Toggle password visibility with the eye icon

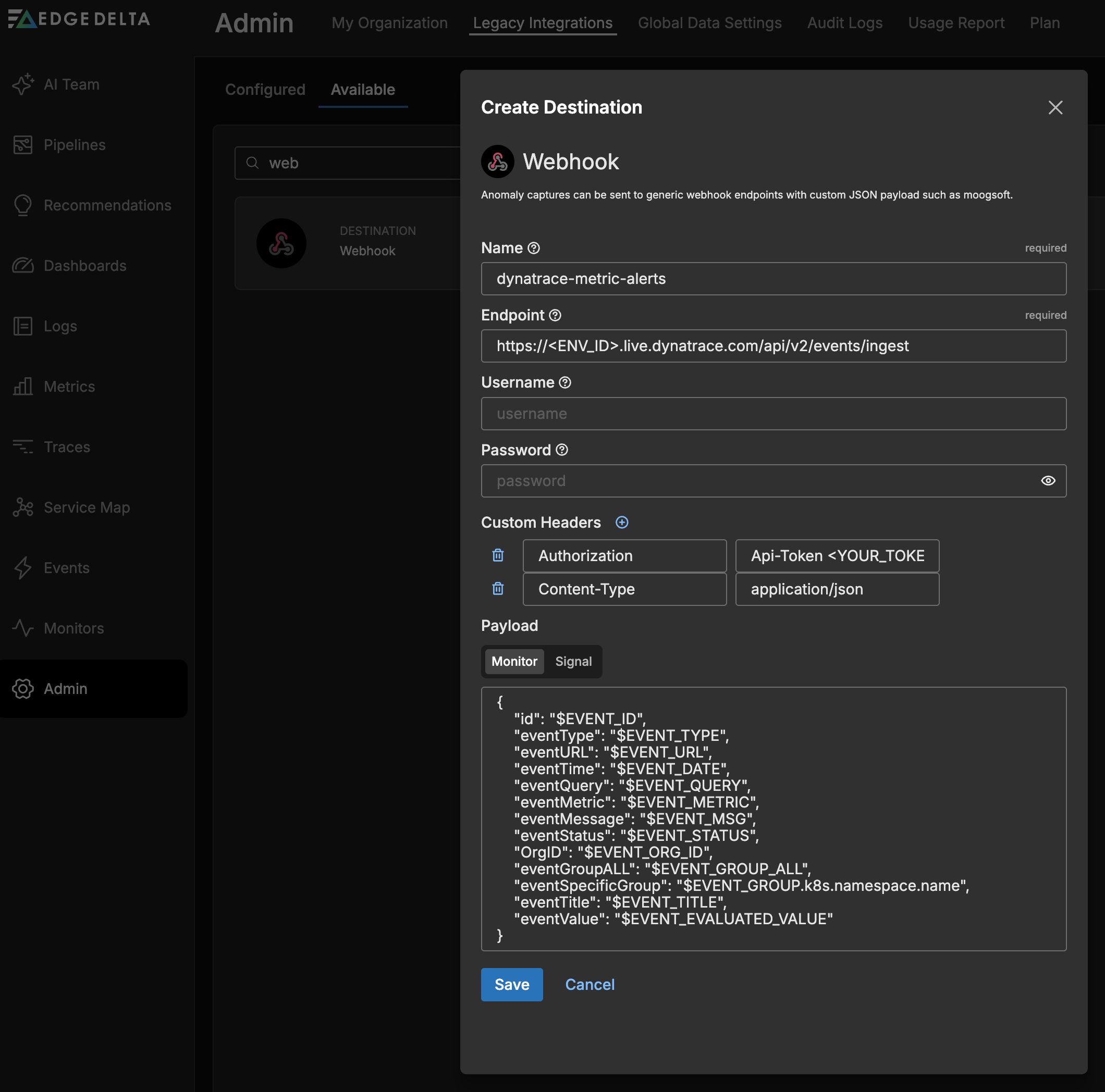1048,481
